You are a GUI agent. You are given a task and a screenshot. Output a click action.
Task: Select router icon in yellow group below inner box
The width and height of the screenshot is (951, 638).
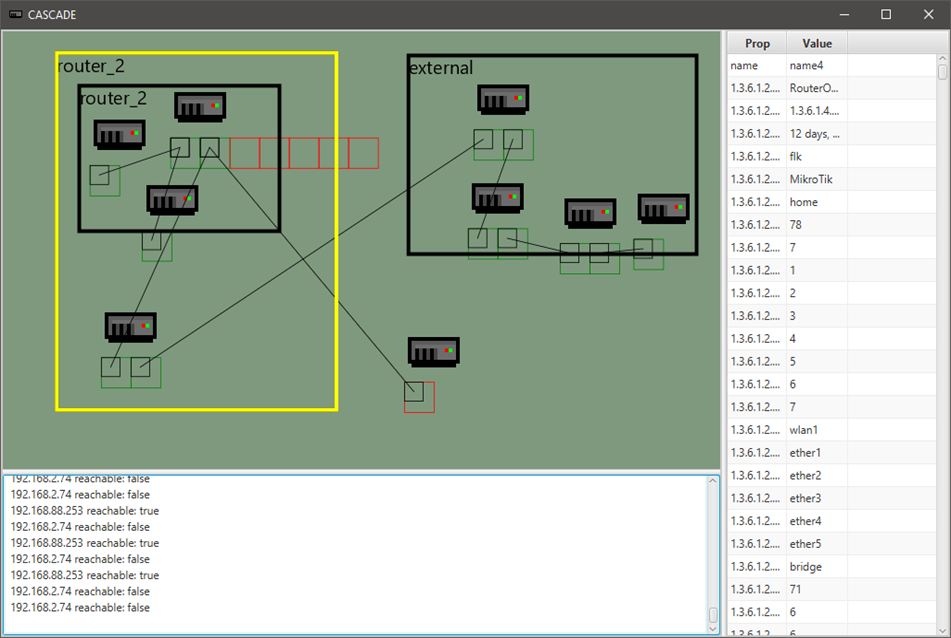point(130,327)
